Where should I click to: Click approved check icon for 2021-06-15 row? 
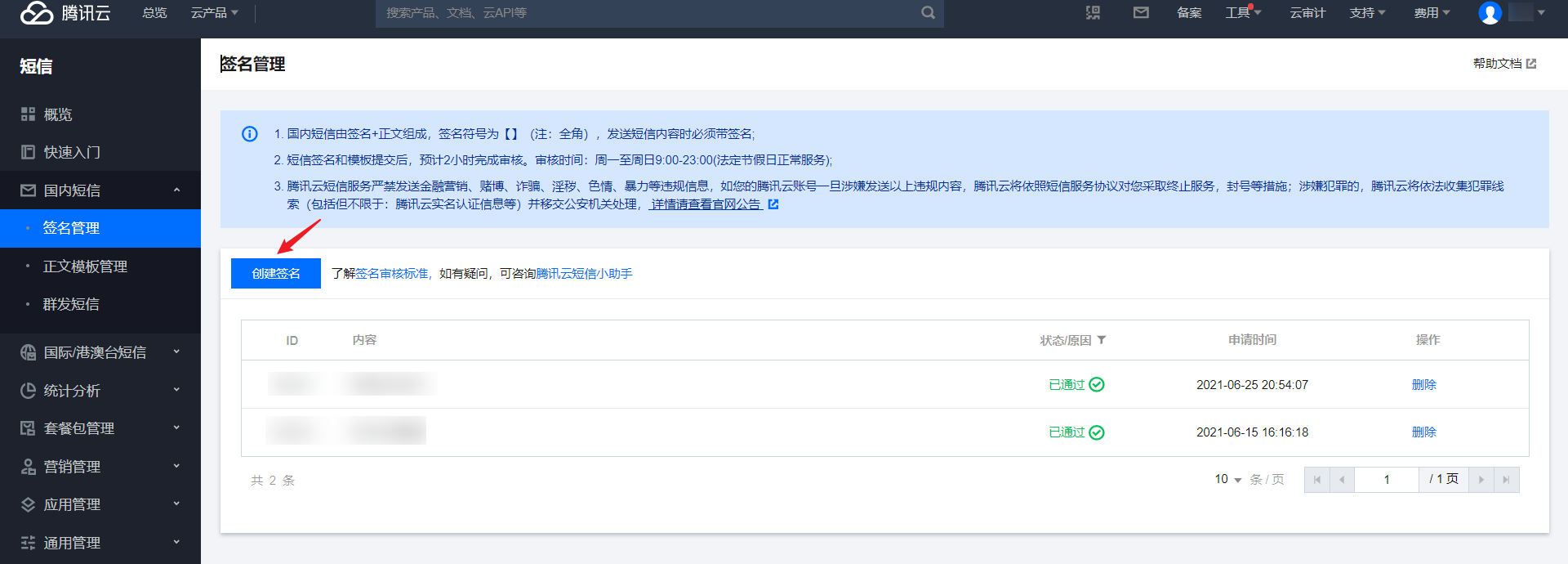coord(1097,432)
